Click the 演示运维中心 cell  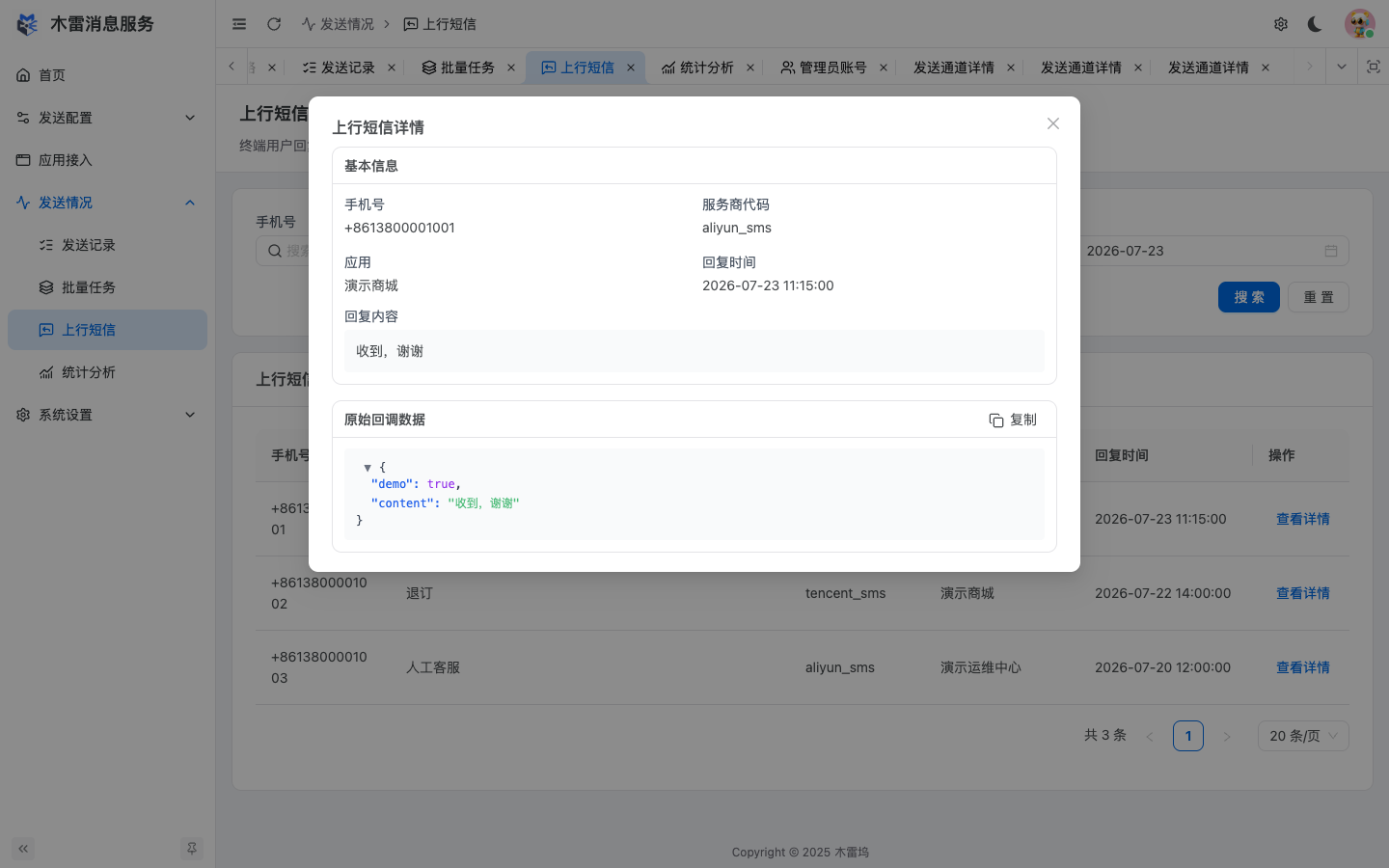(981, 667)
